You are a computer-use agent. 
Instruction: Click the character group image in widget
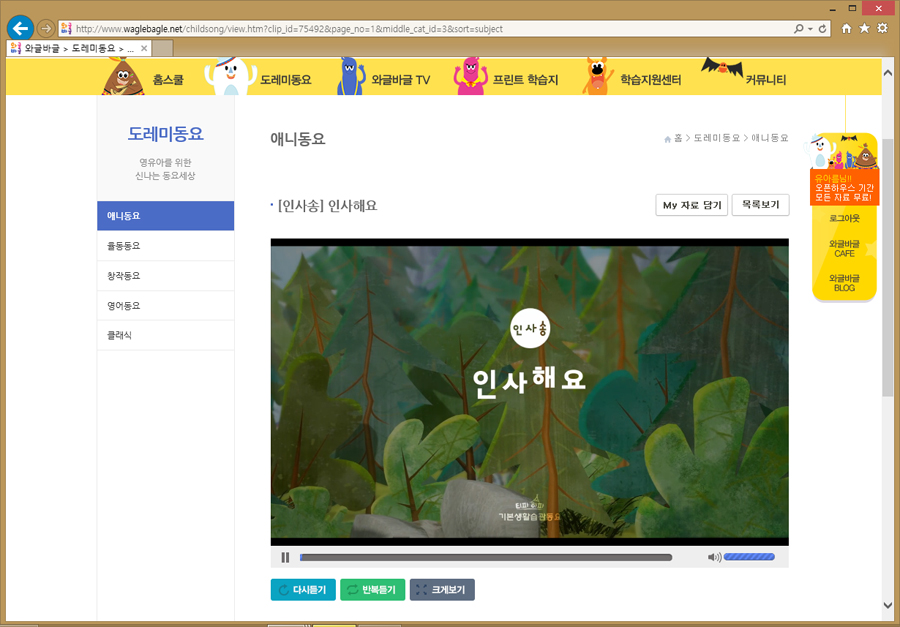841,152
